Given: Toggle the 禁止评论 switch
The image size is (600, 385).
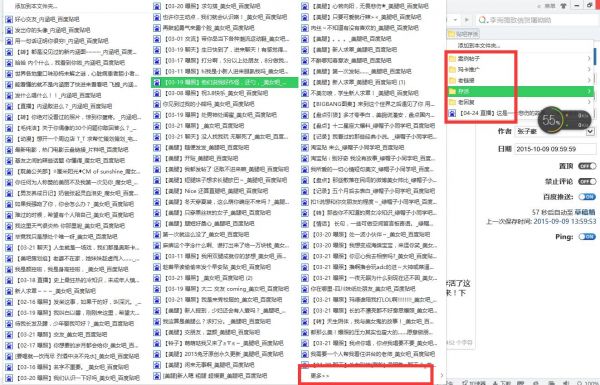Looking at the screenshot, I should [587, 181].
